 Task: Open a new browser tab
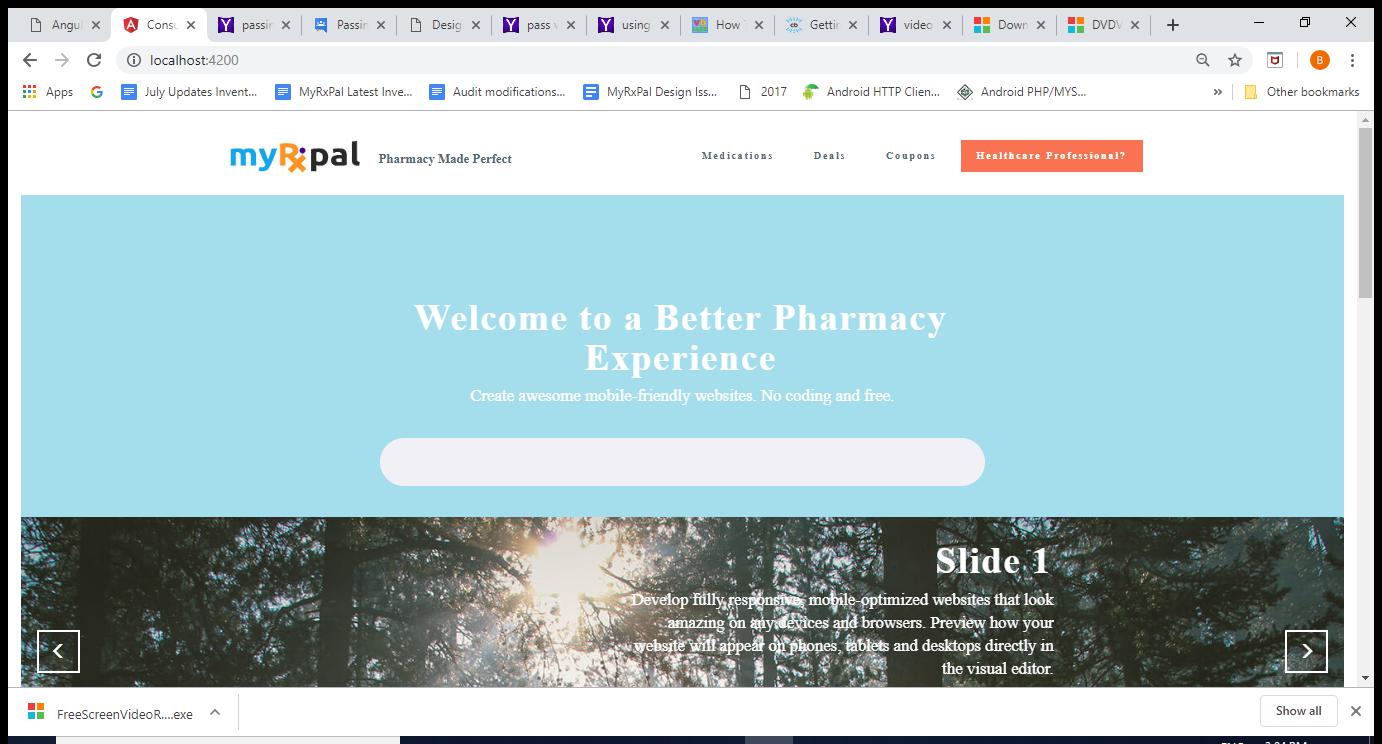(1173, 25)
